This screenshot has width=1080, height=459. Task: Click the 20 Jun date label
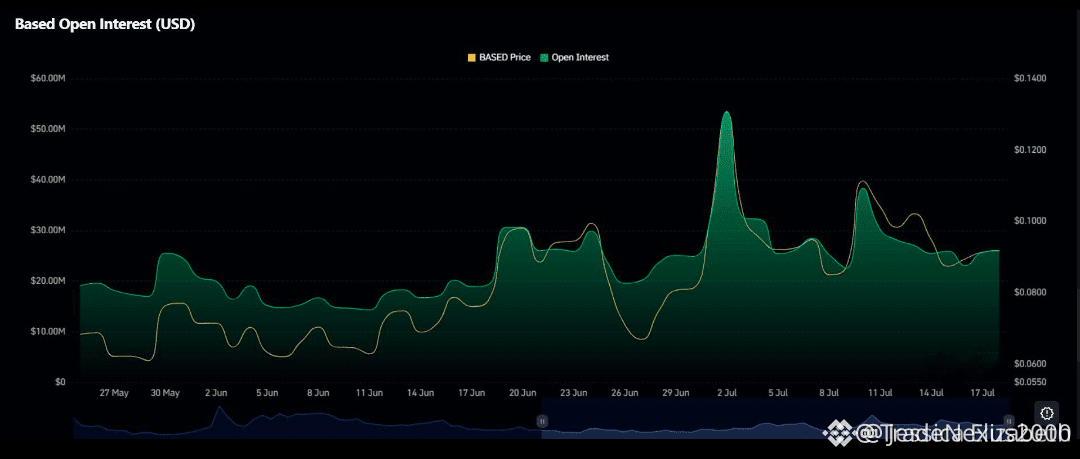point(523,394)
